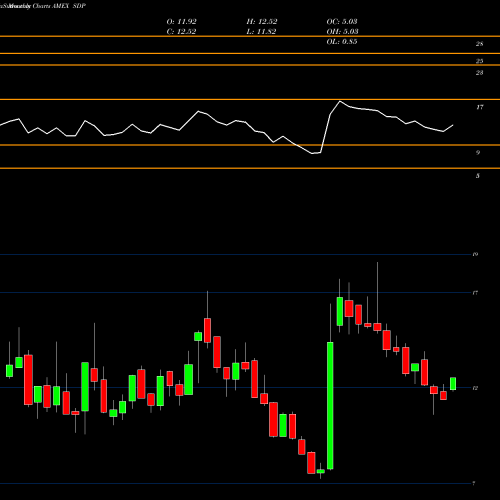Image resolution: width=500 pixels, height=500 pixels.
Task: Click the '5' label on upper axis
Action: click(x=478, y=176)
